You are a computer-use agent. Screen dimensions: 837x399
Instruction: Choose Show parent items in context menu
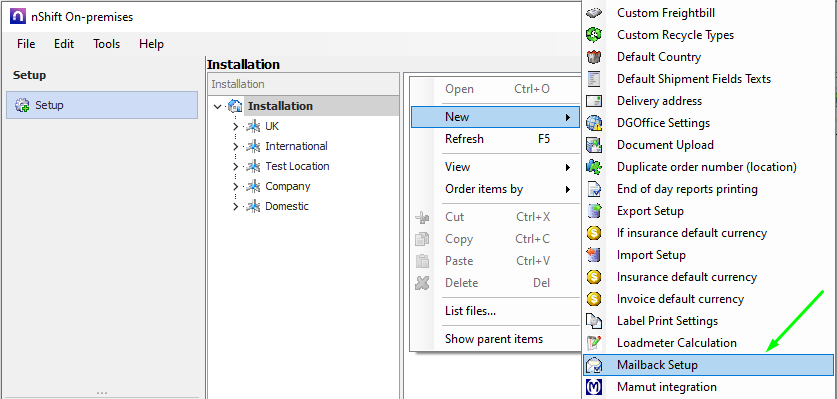tap(495, 339)
